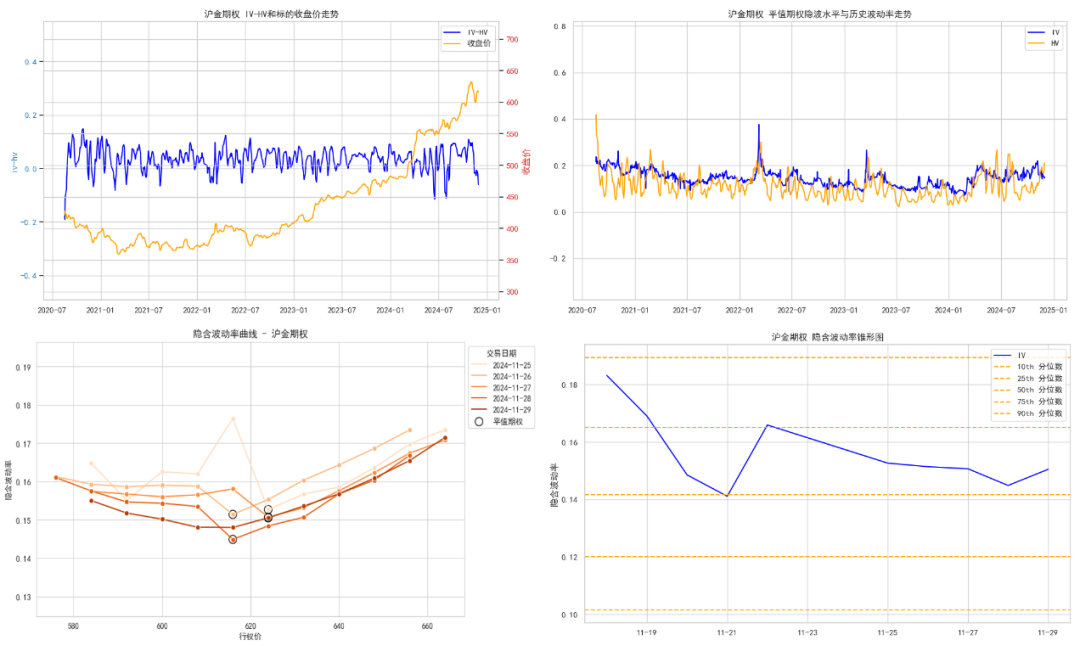Select the "HV" legend entry
This screenshot has height=646, width=1080.
click(x=1043, y=43)
